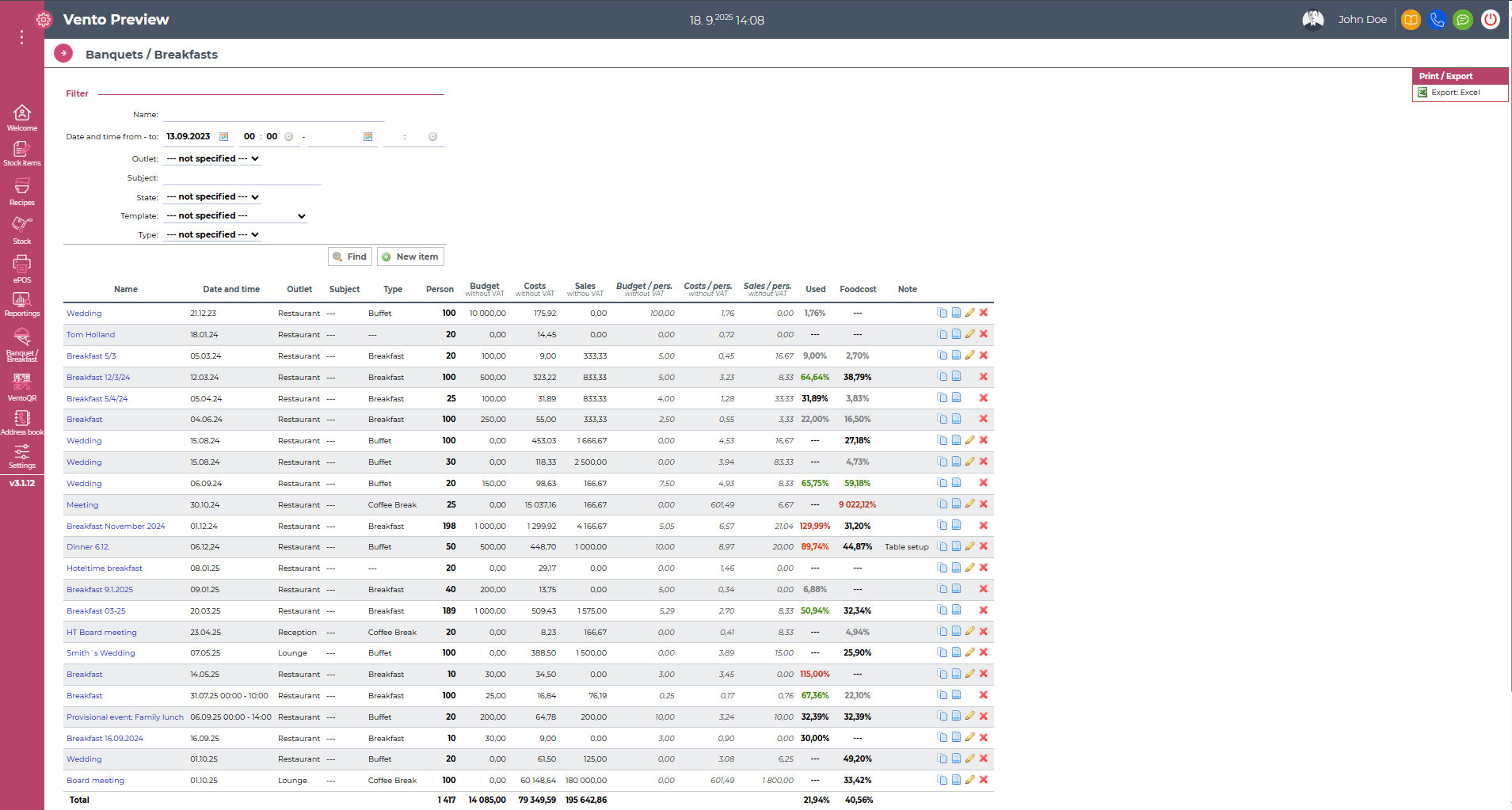
Task: Open Settings in the sidebar menu
Action: coord(22,456)
